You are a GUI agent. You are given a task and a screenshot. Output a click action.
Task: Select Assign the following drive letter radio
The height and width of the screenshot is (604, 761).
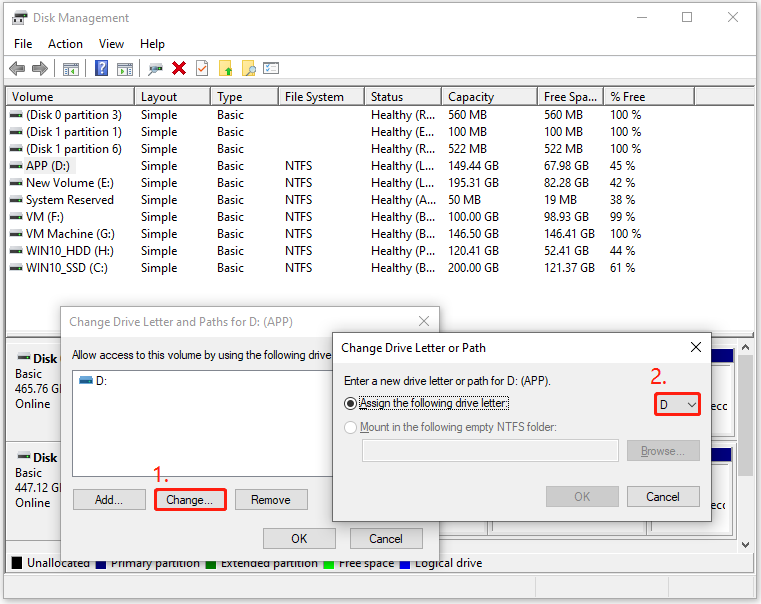[x=350, y=404]
